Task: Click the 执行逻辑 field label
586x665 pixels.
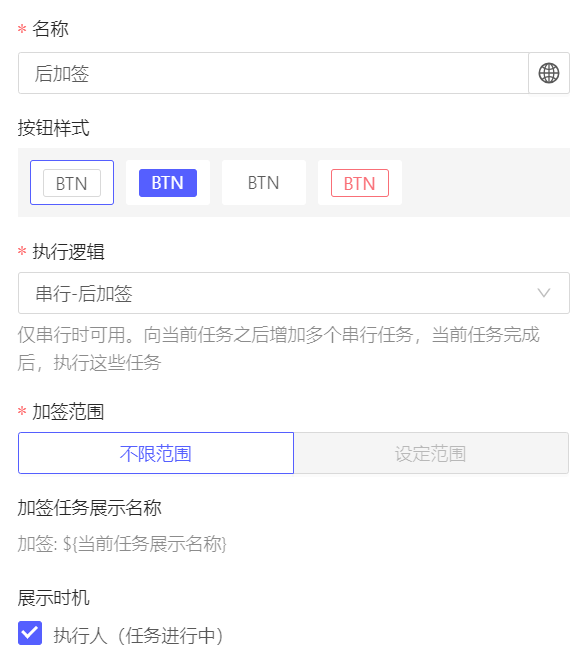Action: coord(68,252)
